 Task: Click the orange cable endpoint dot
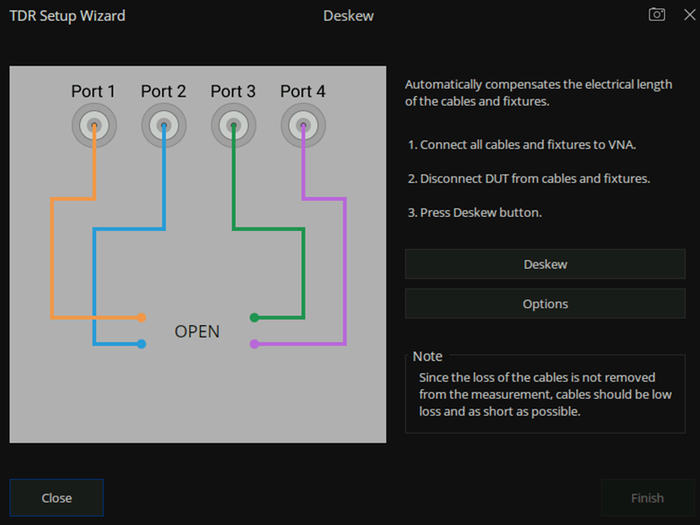pos(141,318)
